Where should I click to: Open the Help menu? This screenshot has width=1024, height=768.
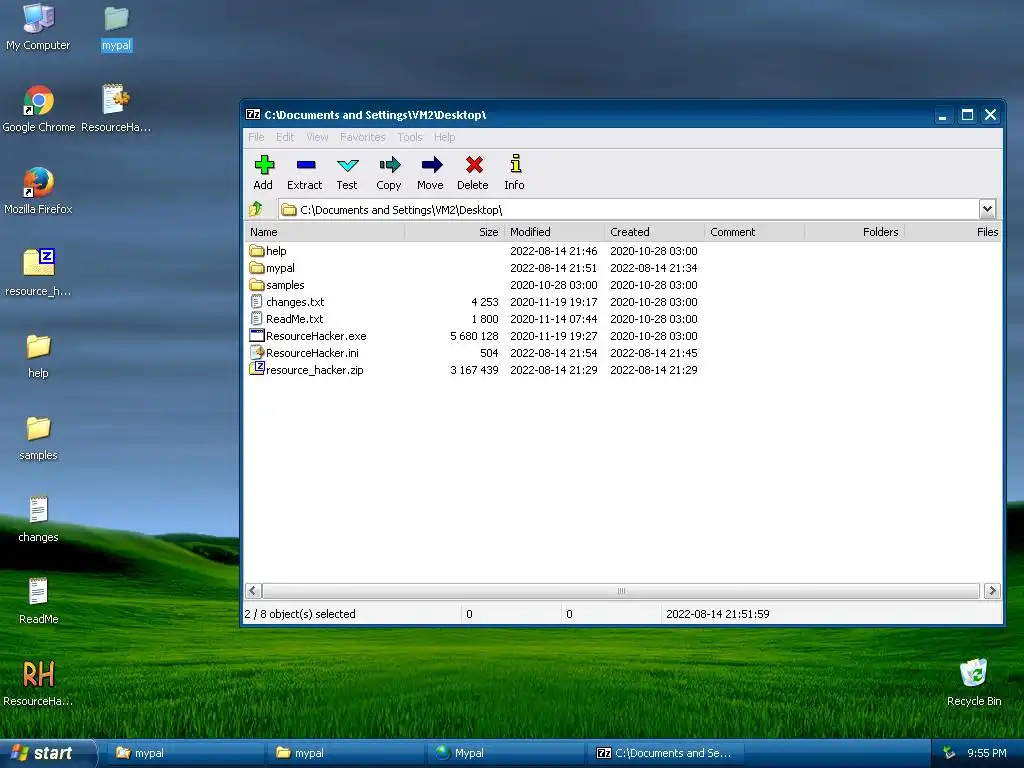pyautogui.click(x=445, y=137)
